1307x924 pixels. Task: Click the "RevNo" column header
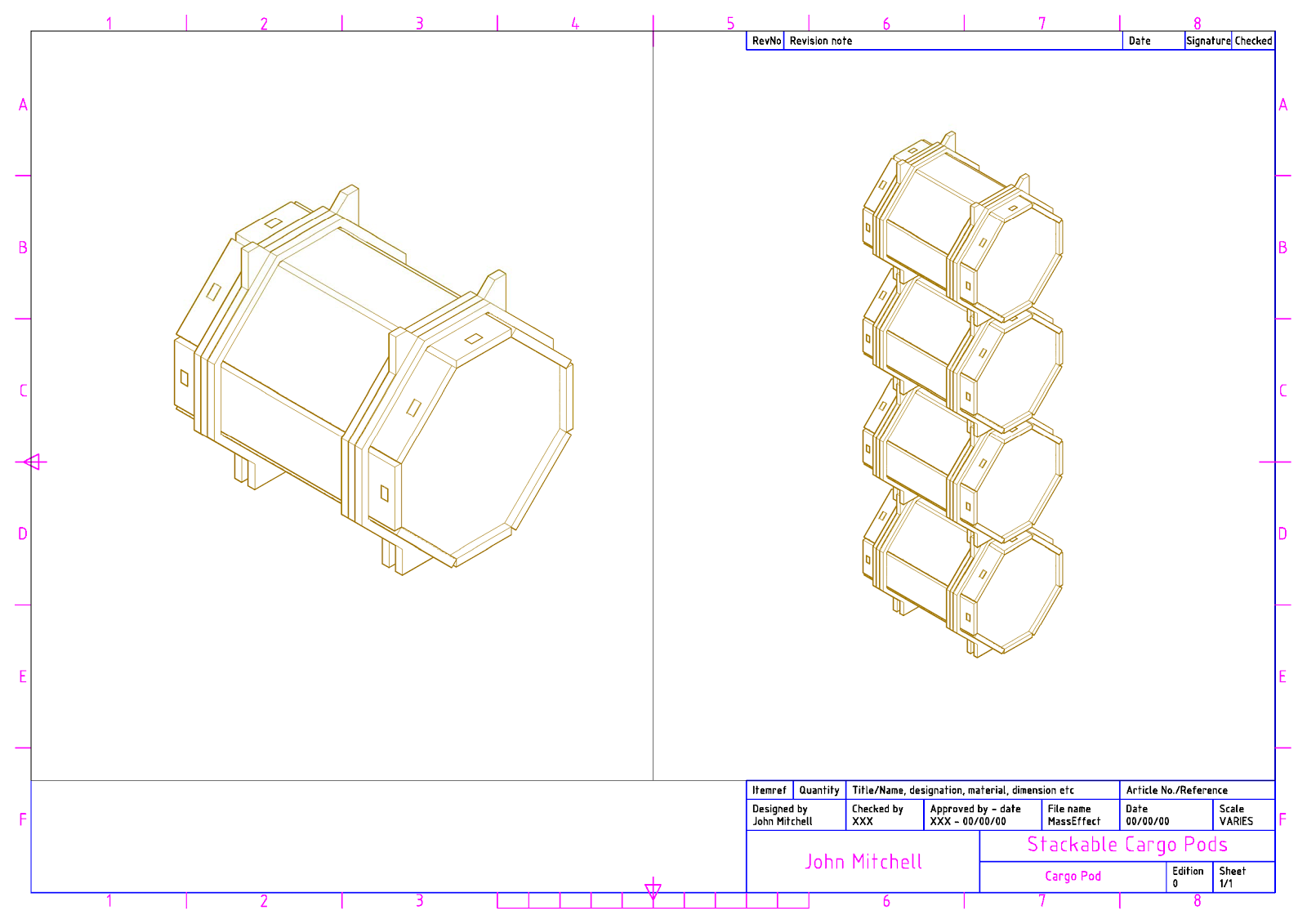point(766,41)
